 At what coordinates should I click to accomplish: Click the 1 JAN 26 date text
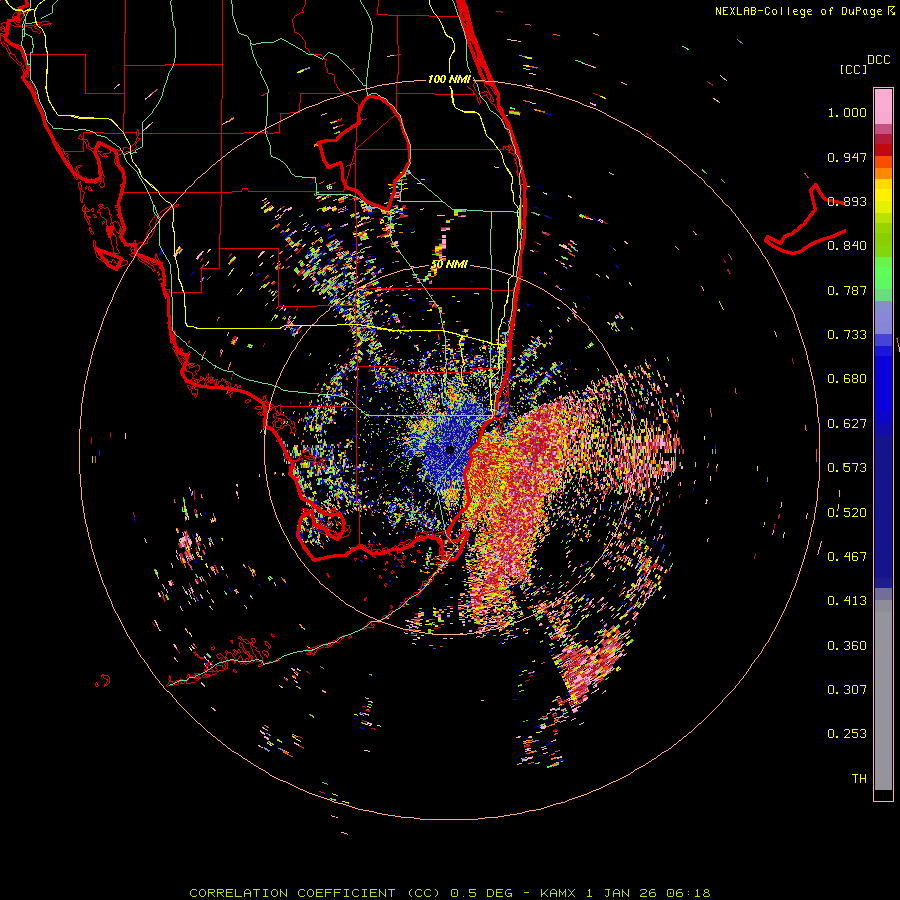pyautogui.click(x=623, y=893)
